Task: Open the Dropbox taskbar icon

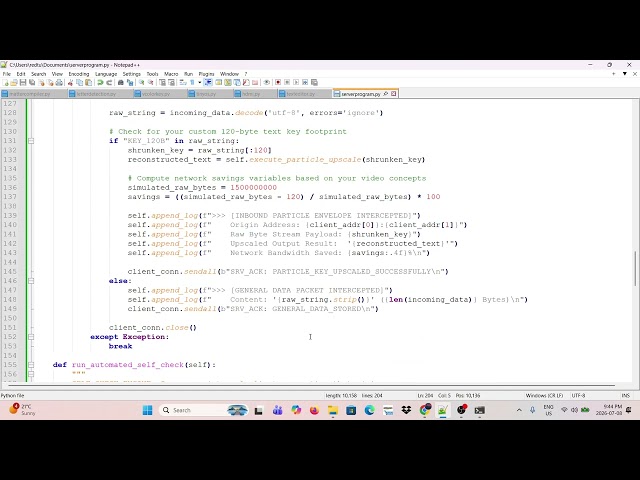Action: [x=406, y=410]
